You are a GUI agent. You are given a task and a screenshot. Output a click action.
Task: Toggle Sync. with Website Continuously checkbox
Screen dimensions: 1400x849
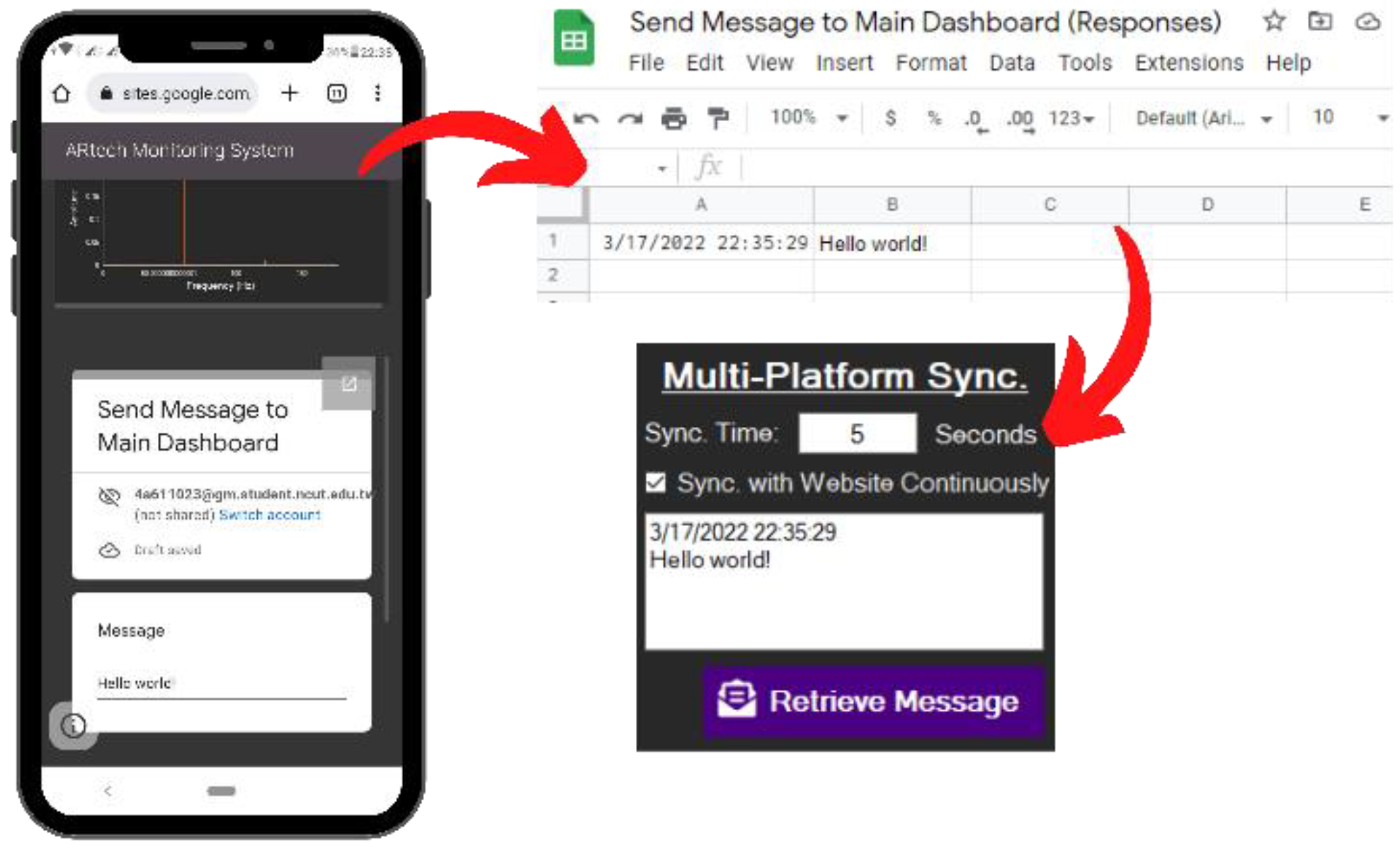tap(656, 483)
